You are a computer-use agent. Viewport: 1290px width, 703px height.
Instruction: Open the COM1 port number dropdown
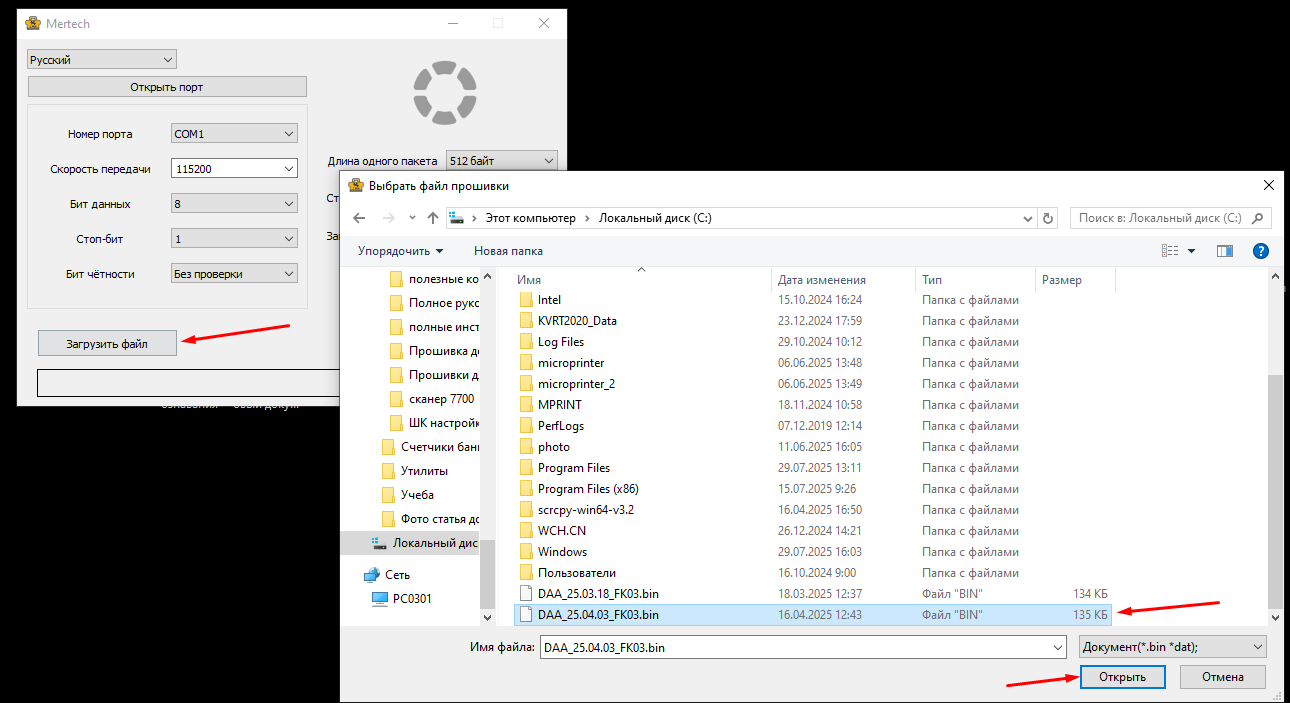[234, 134]
